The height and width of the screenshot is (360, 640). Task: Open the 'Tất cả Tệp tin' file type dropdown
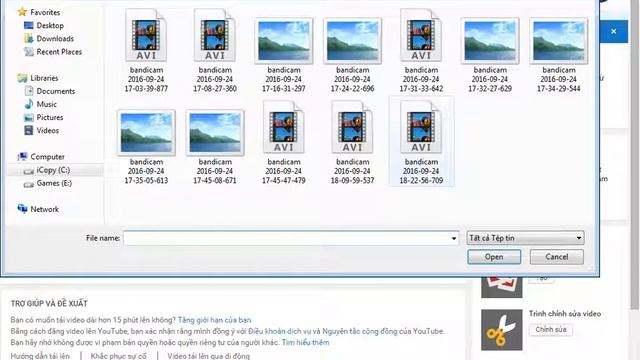coord(525,238)
